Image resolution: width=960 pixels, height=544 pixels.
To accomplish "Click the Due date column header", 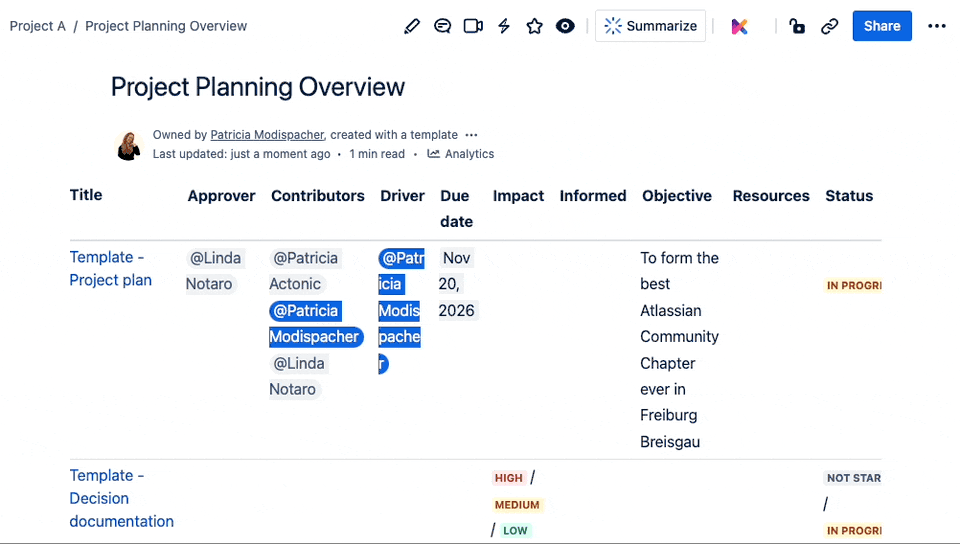I will coord(456,209).
